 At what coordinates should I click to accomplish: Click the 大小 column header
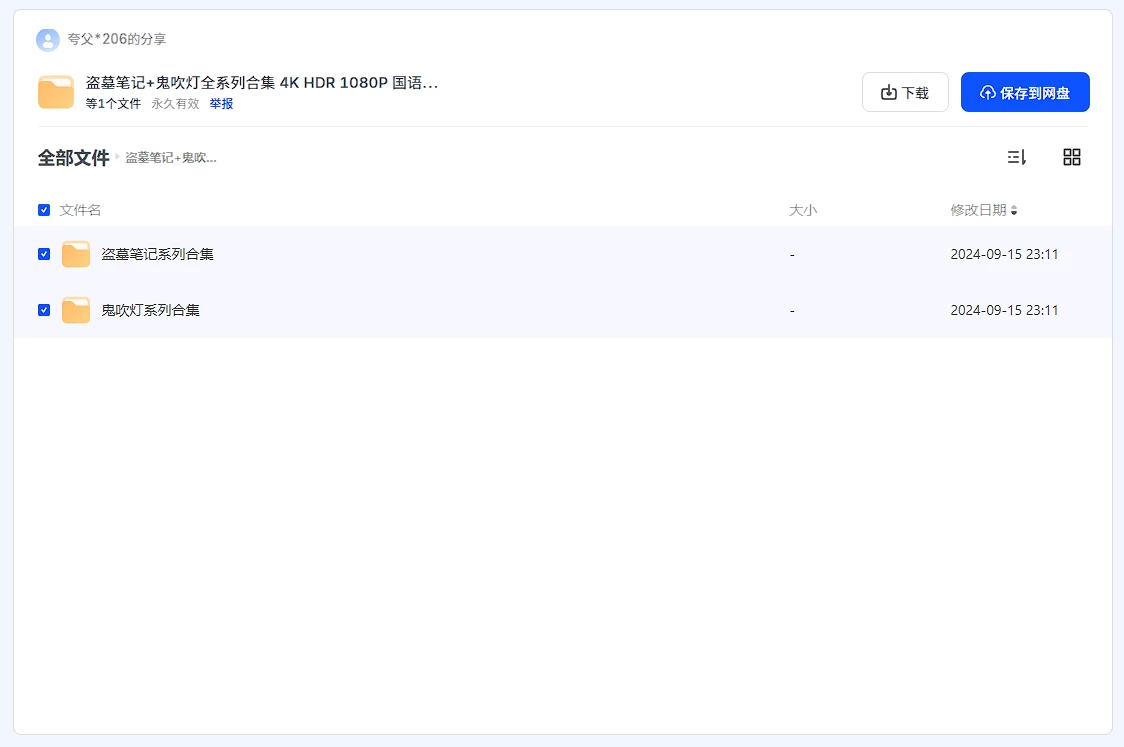pyautogui.click(x=802, y=210)
